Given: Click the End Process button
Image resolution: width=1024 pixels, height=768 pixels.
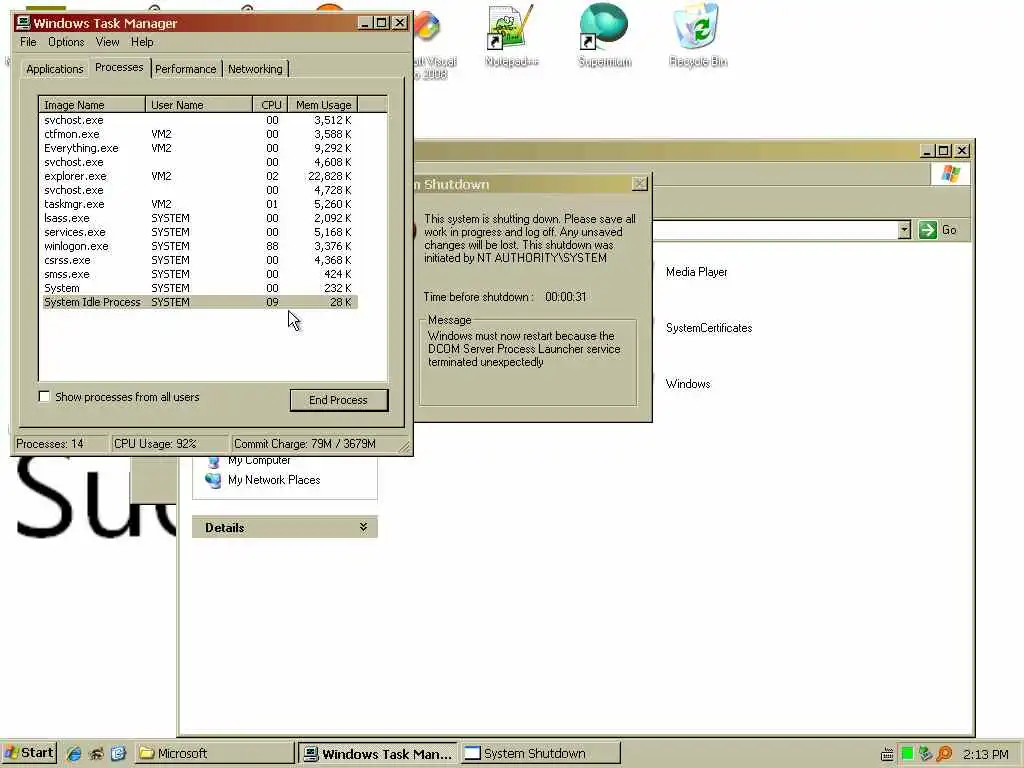Looking at the screenshot, I should point(338,400).
